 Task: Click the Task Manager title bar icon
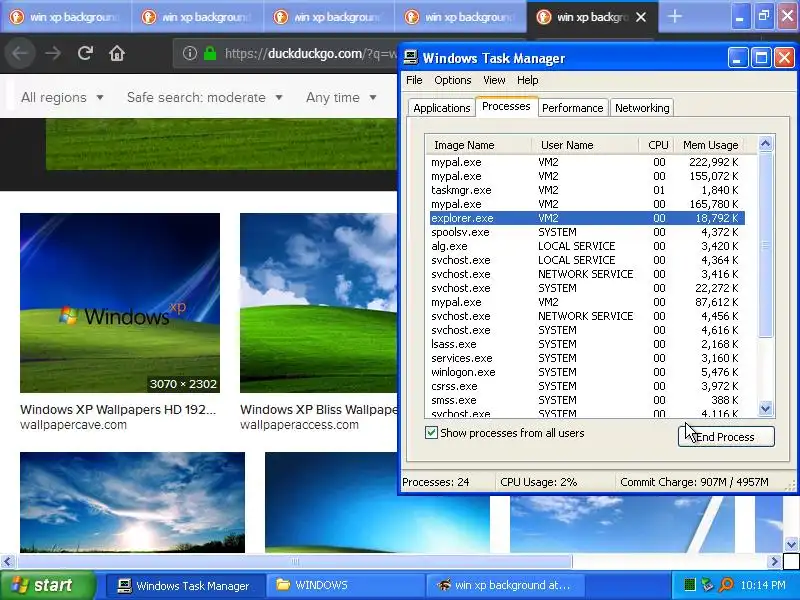pos(410,58)
